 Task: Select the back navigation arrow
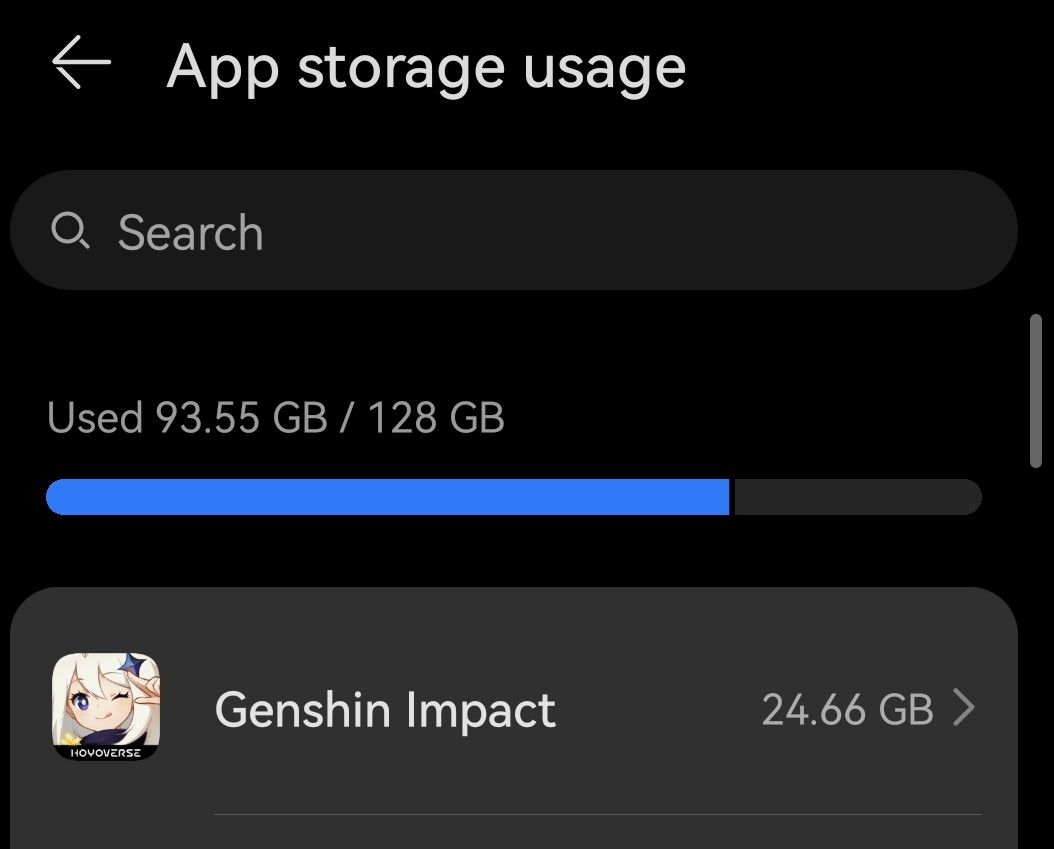[x=80, y=64]
